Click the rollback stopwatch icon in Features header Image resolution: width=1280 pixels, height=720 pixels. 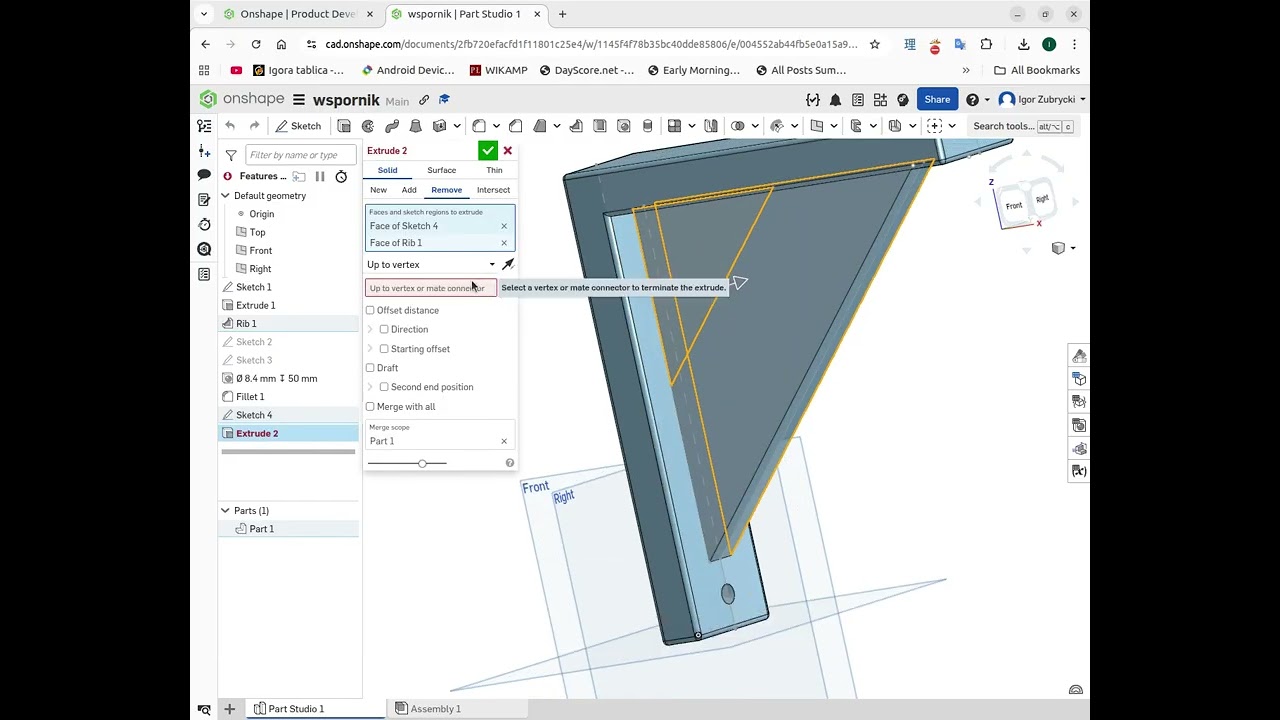point(341,176)
